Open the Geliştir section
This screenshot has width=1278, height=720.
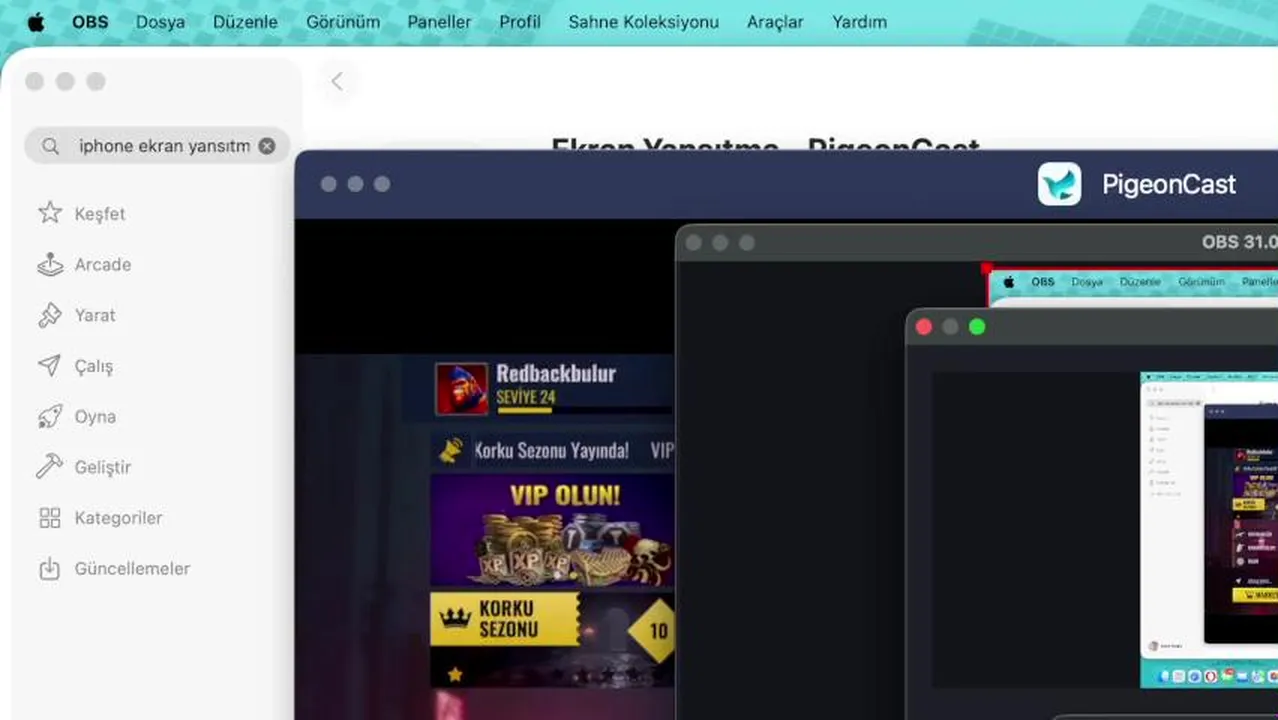point(103,468)
